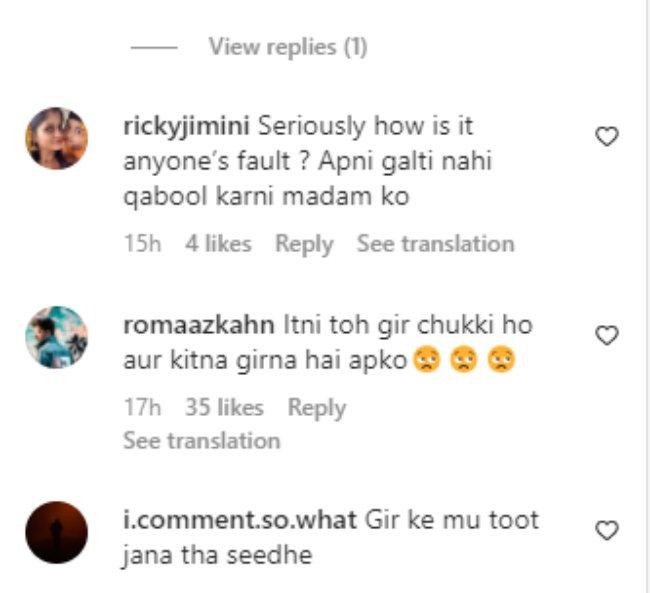Like rickyjimini's comment with the heart
The height and width of the screenshot is (593, 650).
[606, 138]
